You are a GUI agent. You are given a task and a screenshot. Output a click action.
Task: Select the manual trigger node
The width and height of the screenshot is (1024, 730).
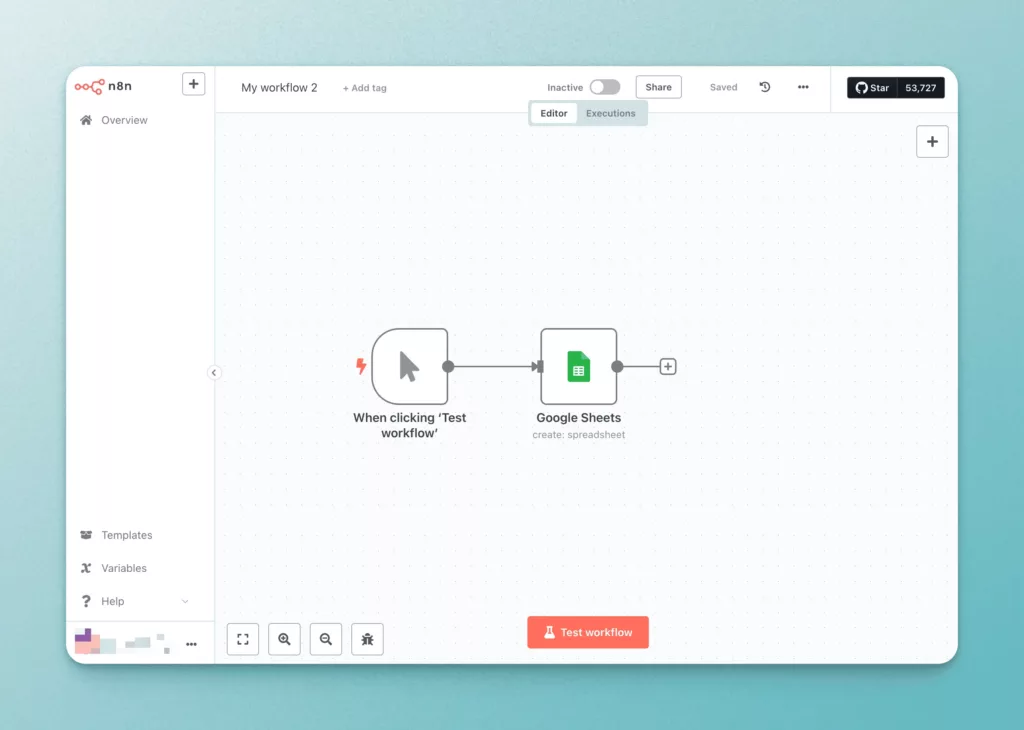point(409,366)
